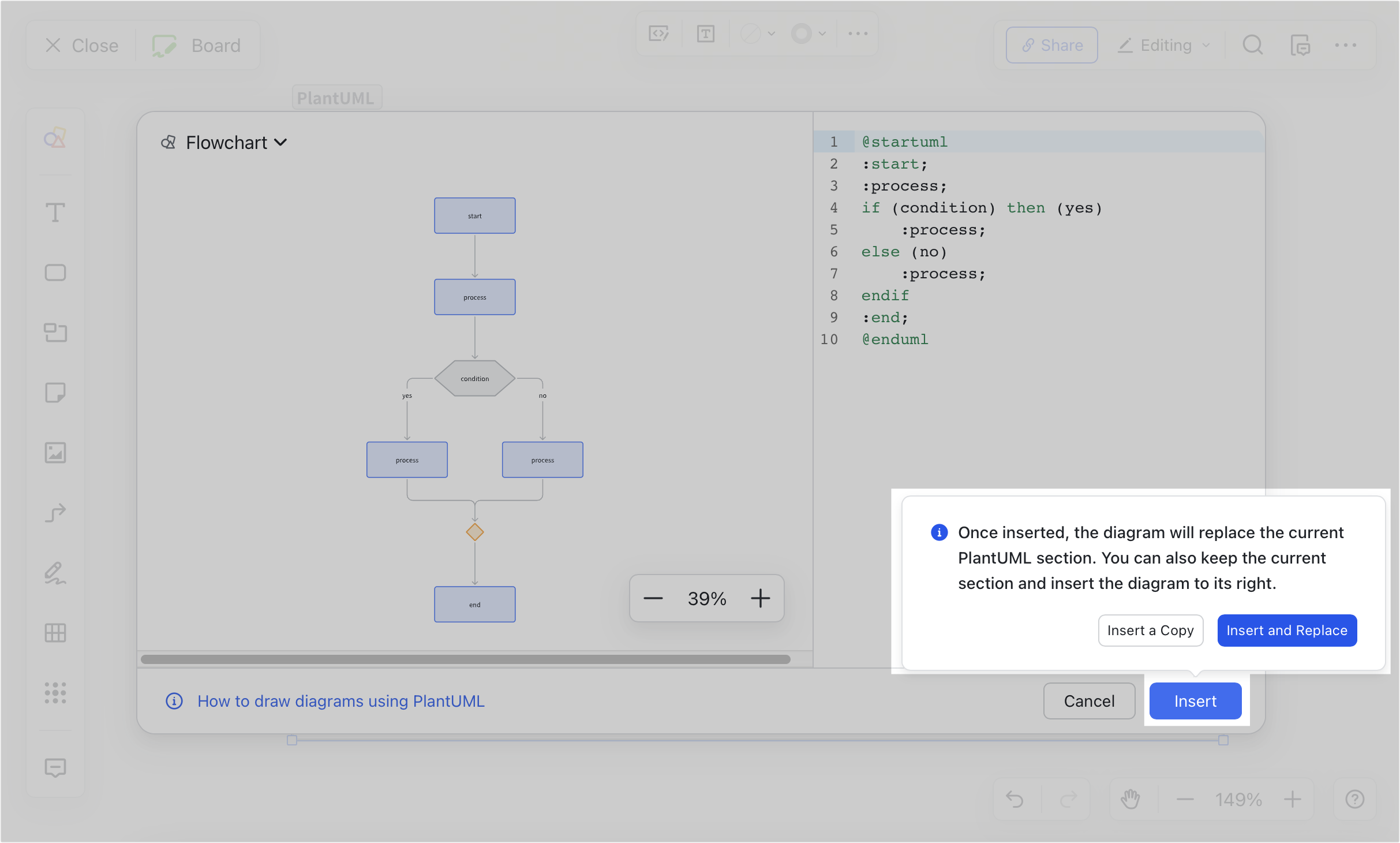This screenshot has width=1400, height=843.
Task: Click the blue Insert button
Action: coord(1195,701)
